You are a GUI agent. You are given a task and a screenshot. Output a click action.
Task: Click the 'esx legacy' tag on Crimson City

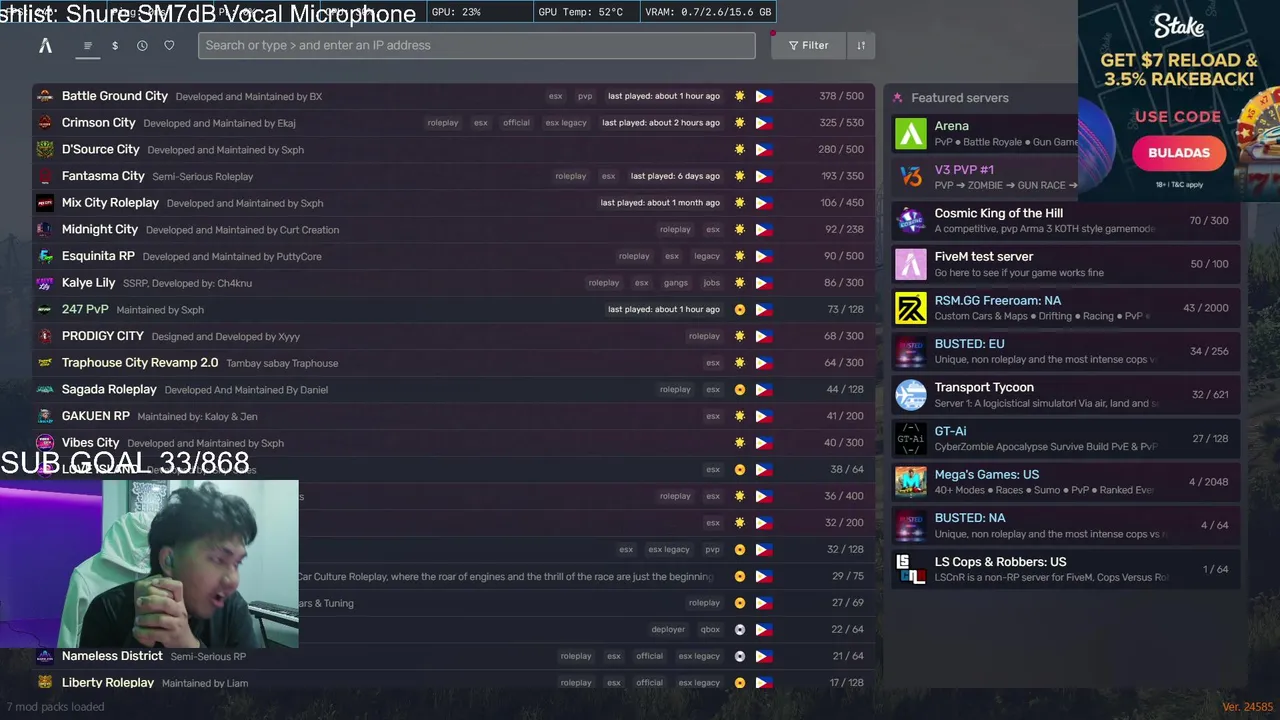click(566, 123)
